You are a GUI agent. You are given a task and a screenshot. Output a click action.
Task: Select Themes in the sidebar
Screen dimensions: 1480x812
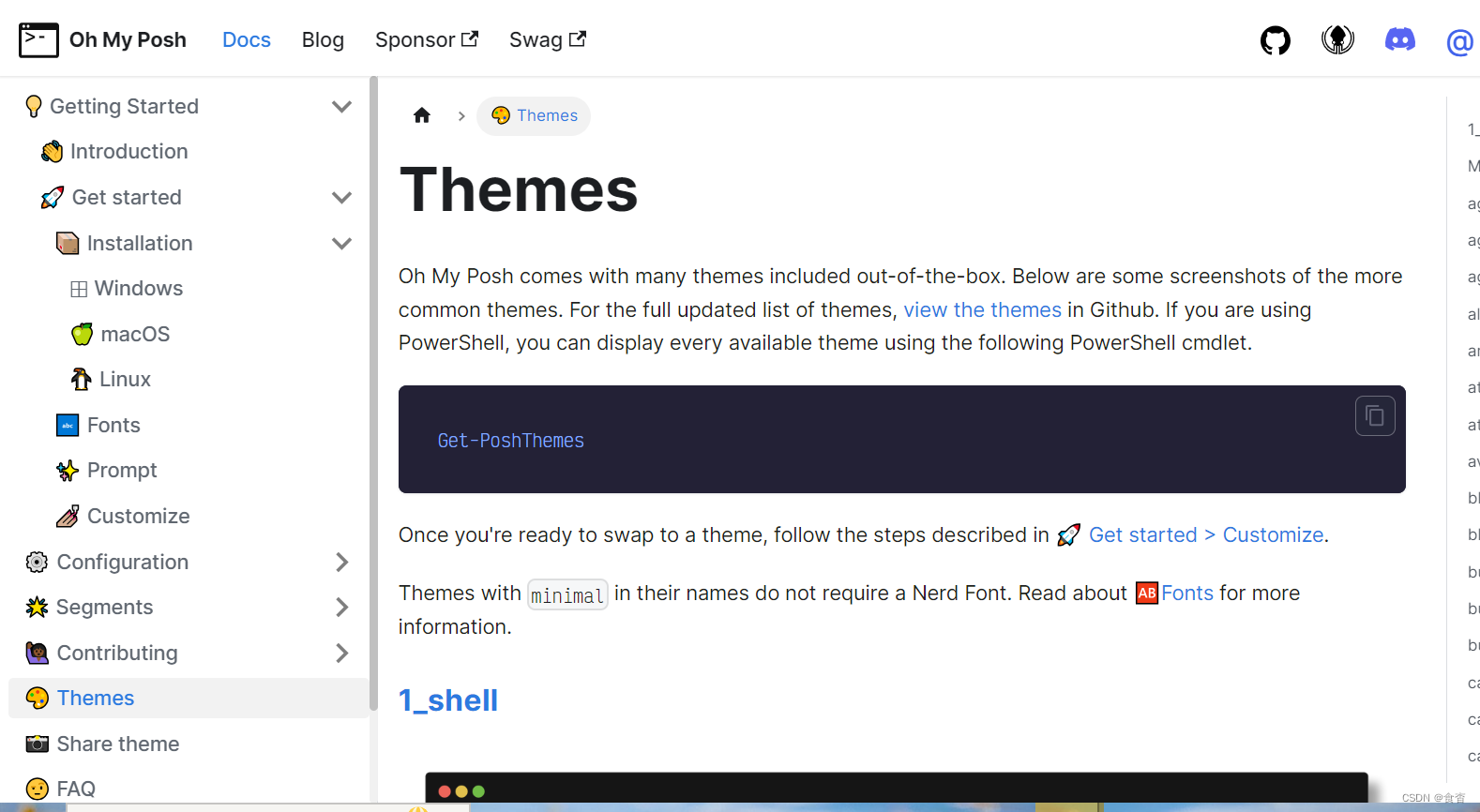click(189, 698)
